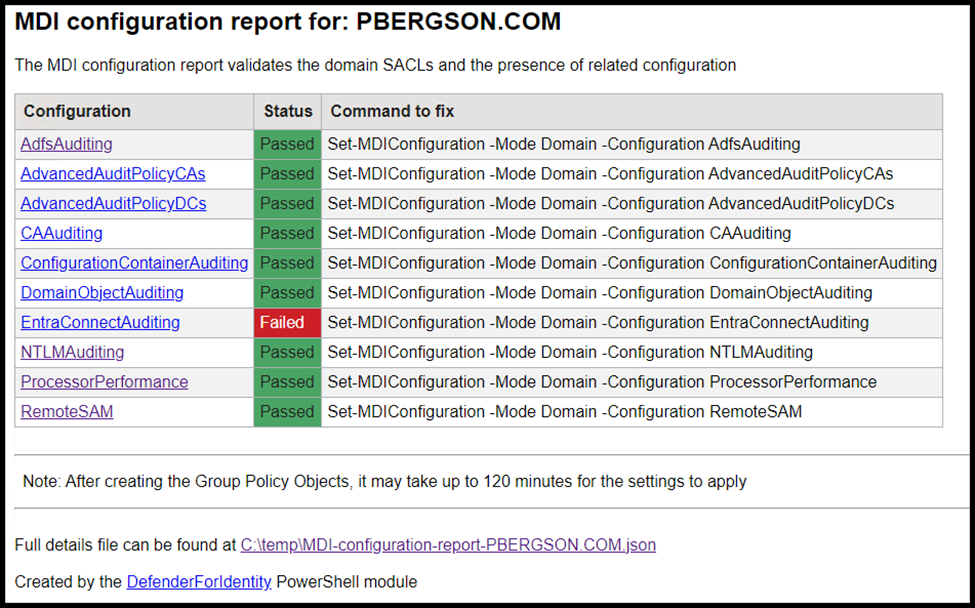Click the DomainObjectAuditing link
The width and height of the screenshot is (975, 608).
pos(102,293)
